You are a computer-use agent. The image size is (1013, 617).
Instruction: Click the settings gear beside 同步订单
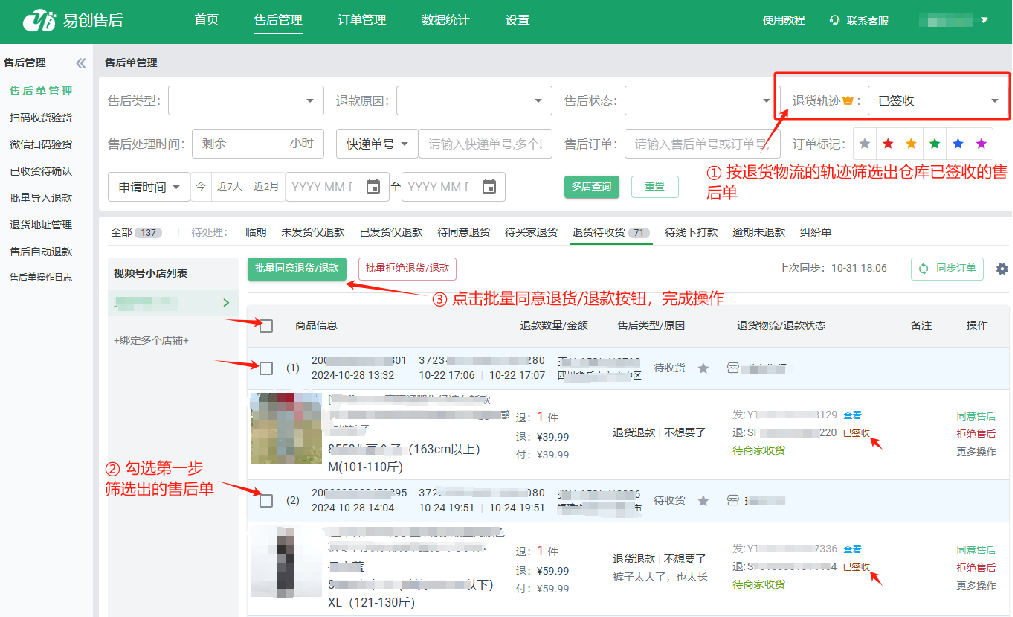click(x=1002, y=269)
